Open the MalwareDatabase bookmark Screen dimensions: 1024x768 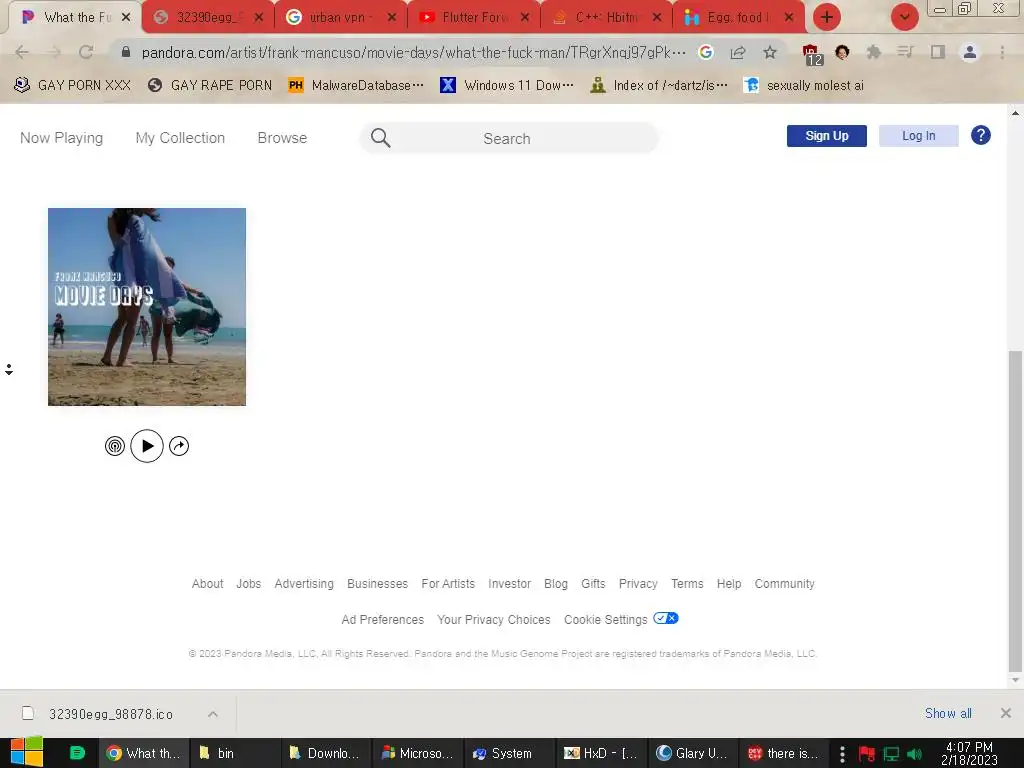click(357, 86)
